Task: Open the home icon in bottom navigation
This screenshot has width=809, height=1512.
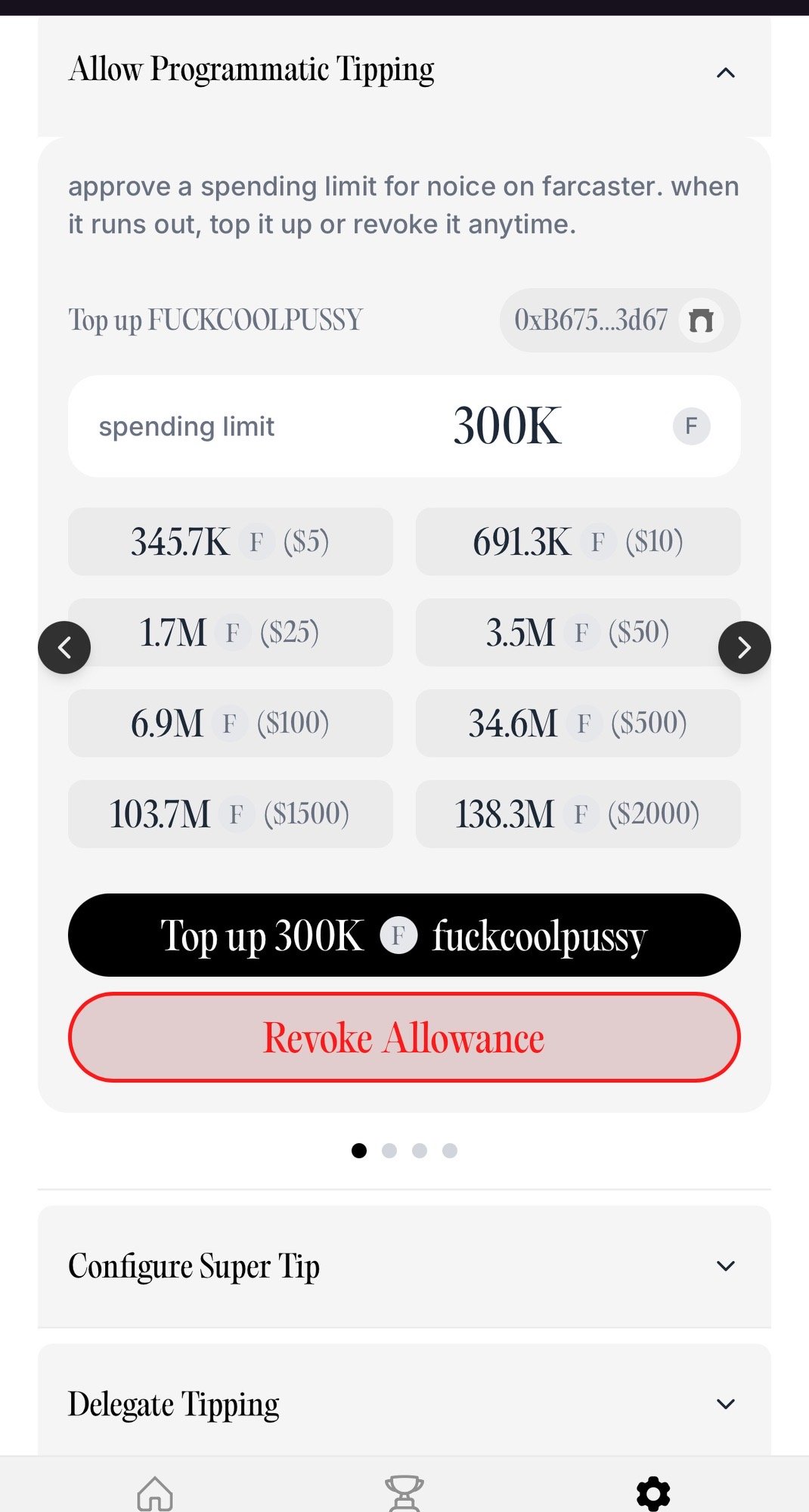Action: [155, 1493]
